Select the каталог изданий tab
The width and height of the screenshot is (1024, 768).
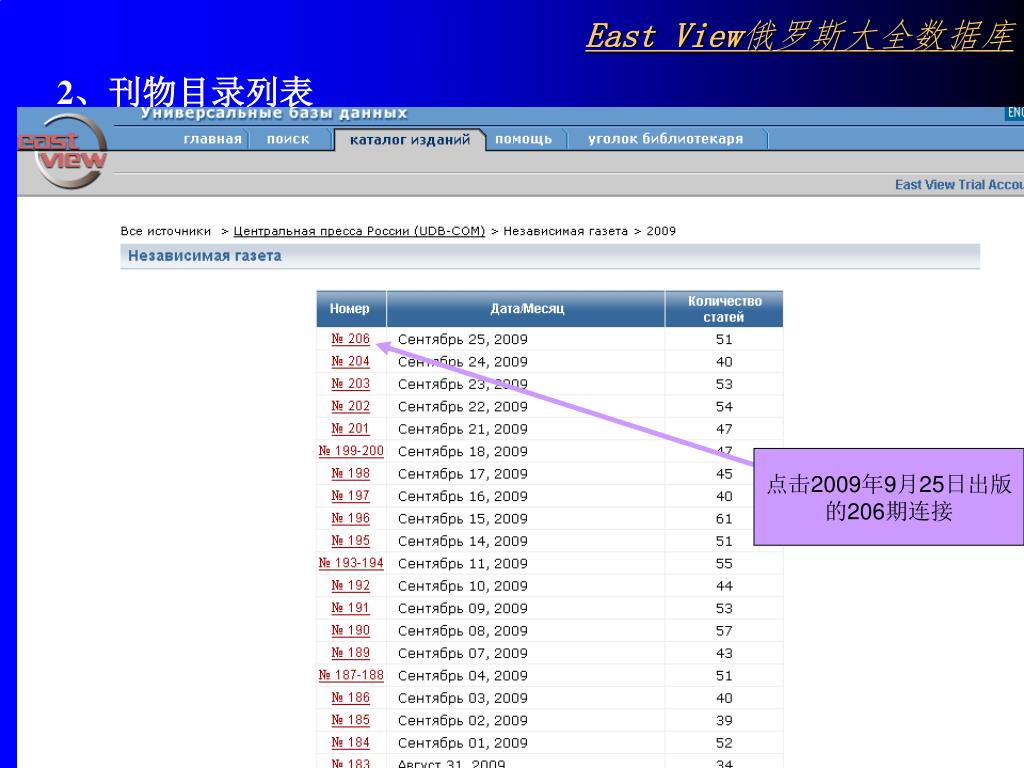pyautogui.click(x=409, y=140)
